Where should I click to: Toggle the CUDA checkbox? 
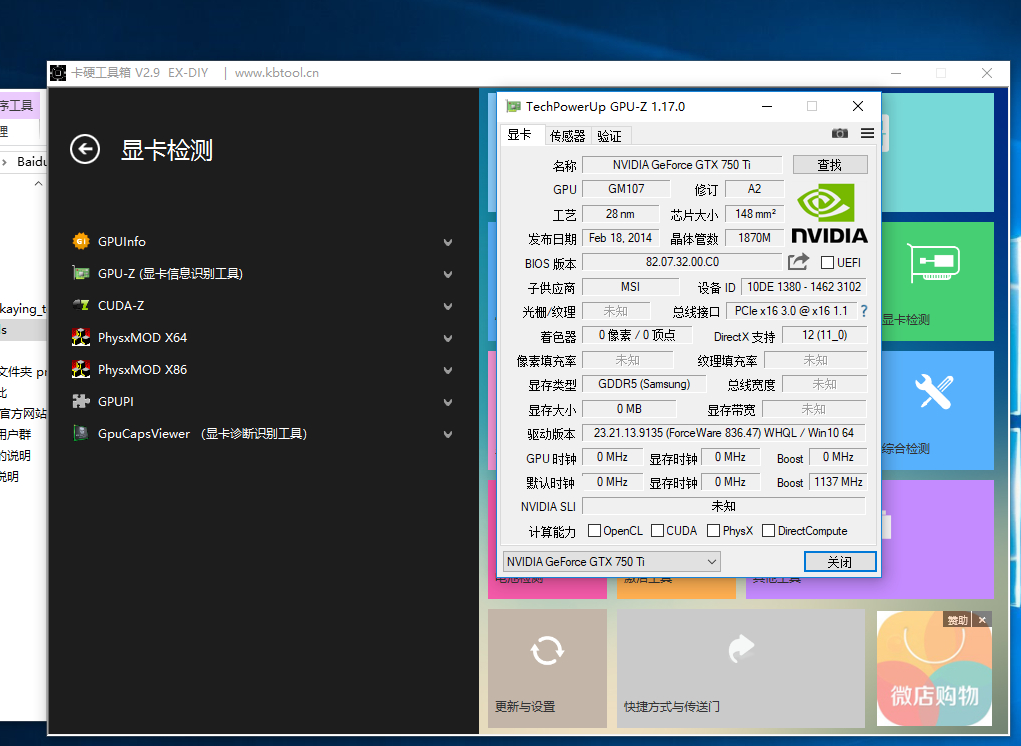pyautogui.click(x=657, y=531)
